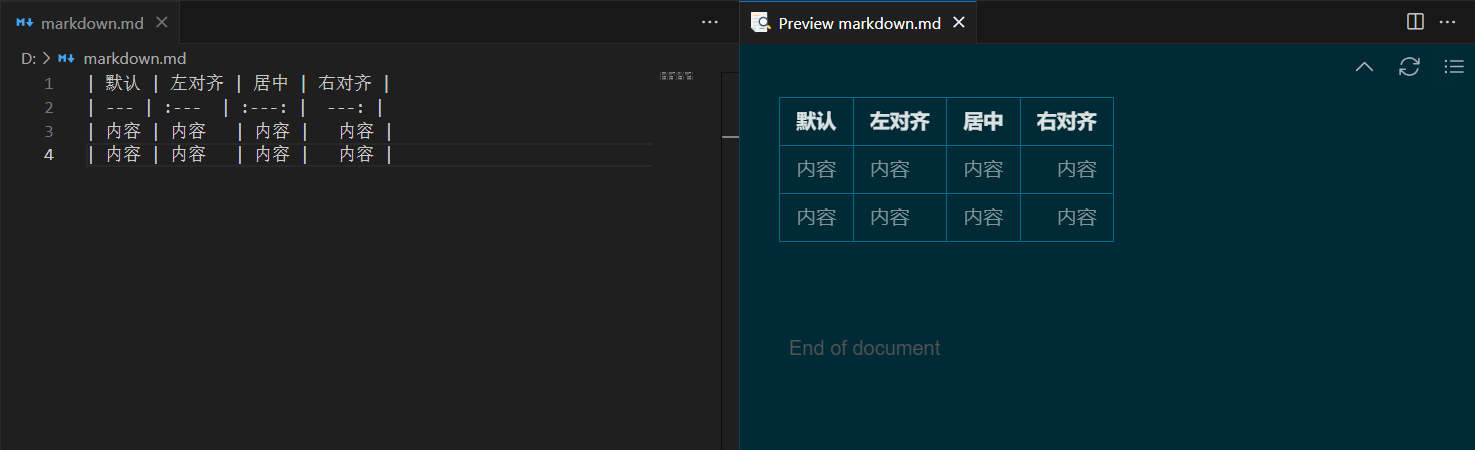Click the breadcrumb chevron separator after D:
1475x450 pixels.
pos(46,59)
